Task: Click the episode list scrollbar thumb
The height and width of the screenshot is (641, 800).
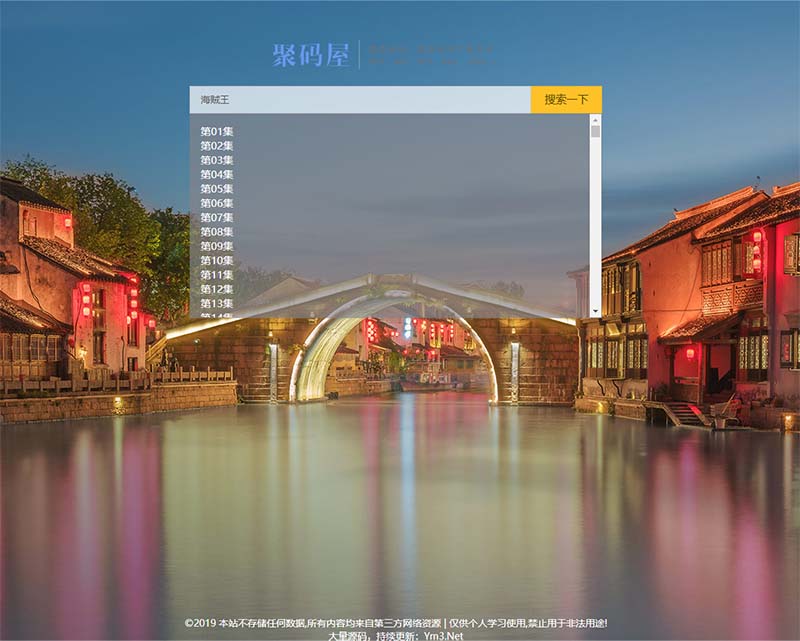Action: pyautogui.click(x=595, y=131)
